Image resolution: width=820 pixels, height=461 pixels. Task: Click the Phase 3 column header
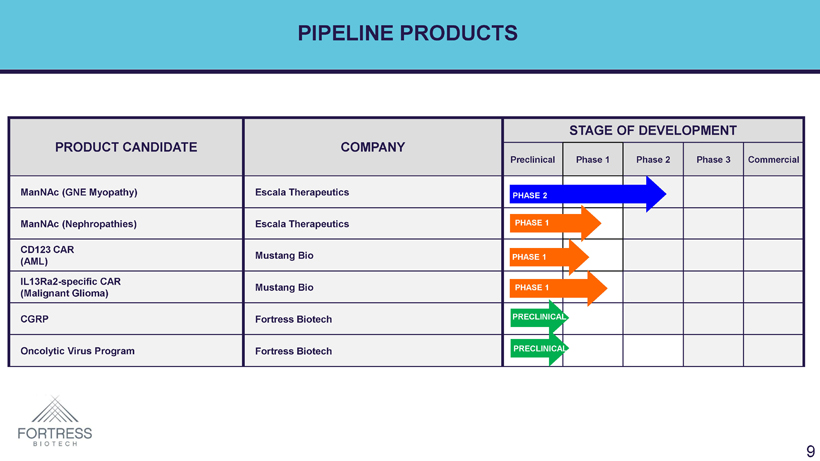pos(713,160)
